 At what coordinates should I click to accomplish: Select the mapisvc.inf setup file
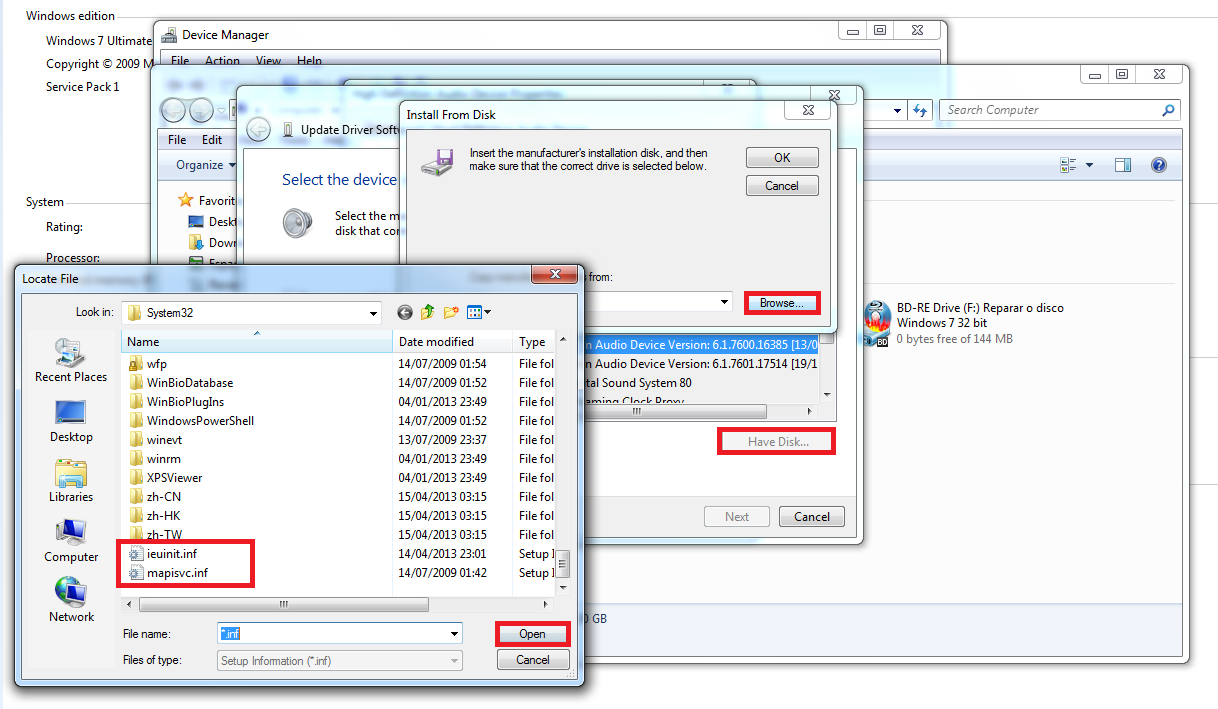(x=169, y=573)
